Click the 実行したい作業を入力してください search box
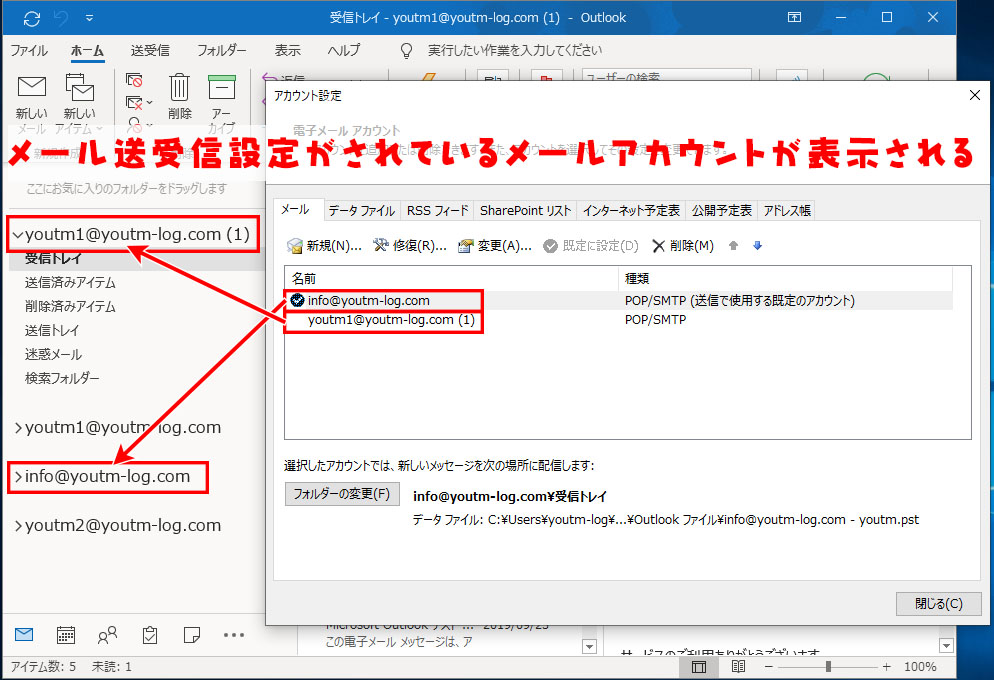The width and height of the screenshot is (994, 680). click(515, 51)
